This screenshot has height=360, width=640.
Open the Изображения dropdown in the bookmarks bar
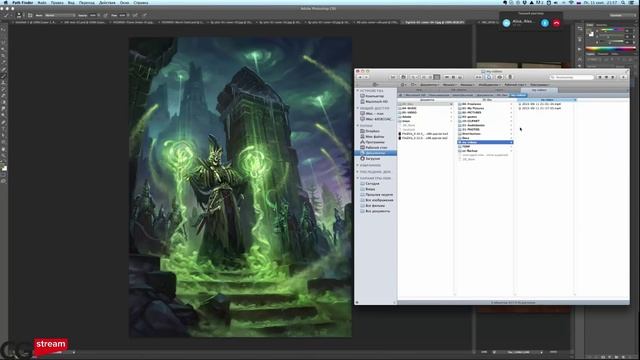[489, 85]
